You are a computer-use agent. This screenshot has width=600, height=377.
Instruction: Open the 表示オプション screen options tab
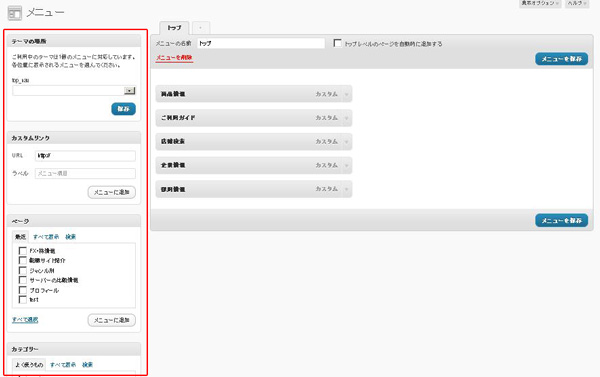click(540, 3)
